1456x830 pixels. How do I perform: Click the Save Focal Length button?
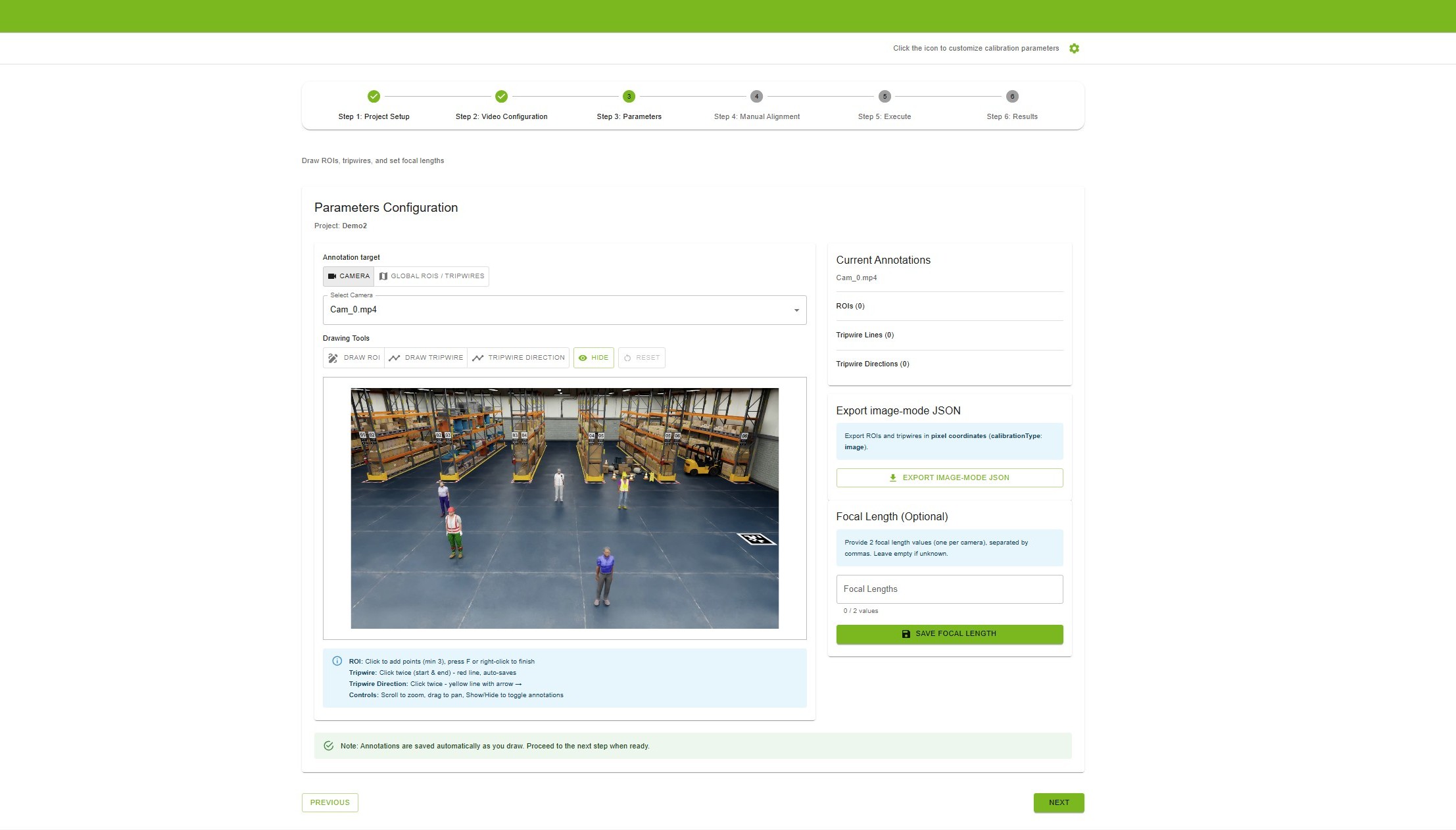(x=949, y=634)
